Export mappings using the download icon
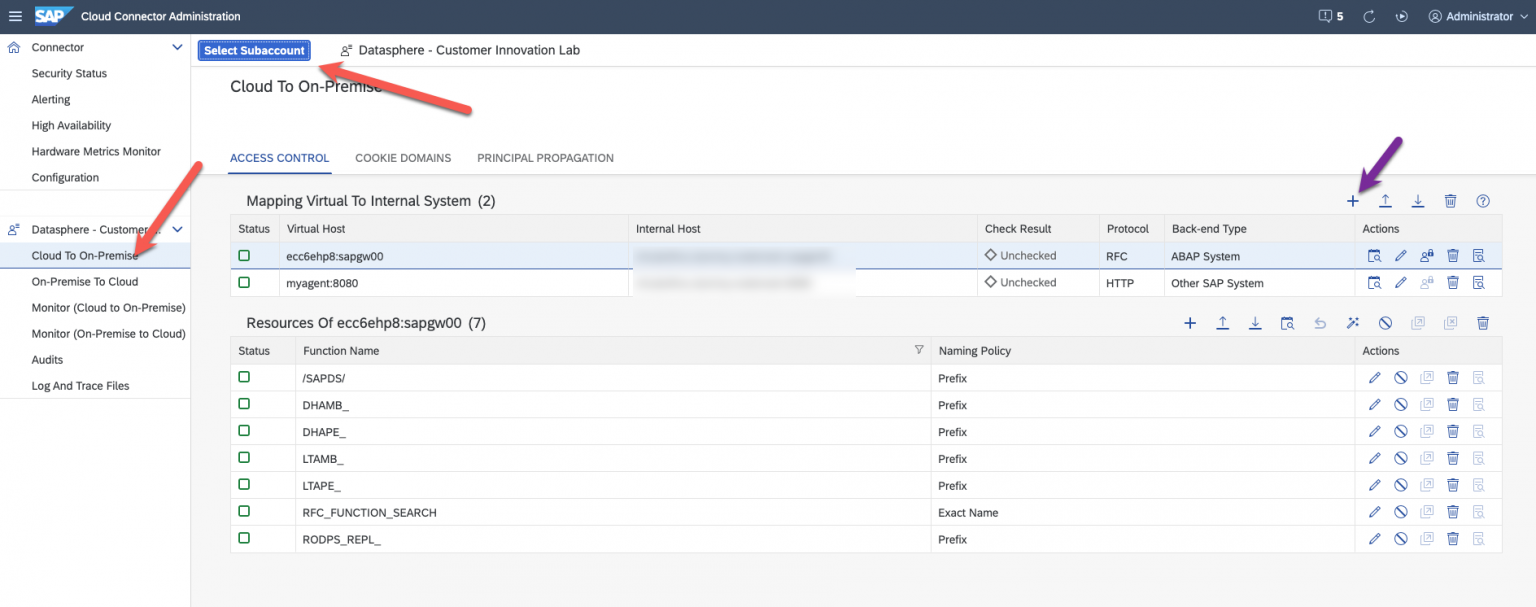The height and width of the screenshot is (607, 1536). tap(1418, 200)
